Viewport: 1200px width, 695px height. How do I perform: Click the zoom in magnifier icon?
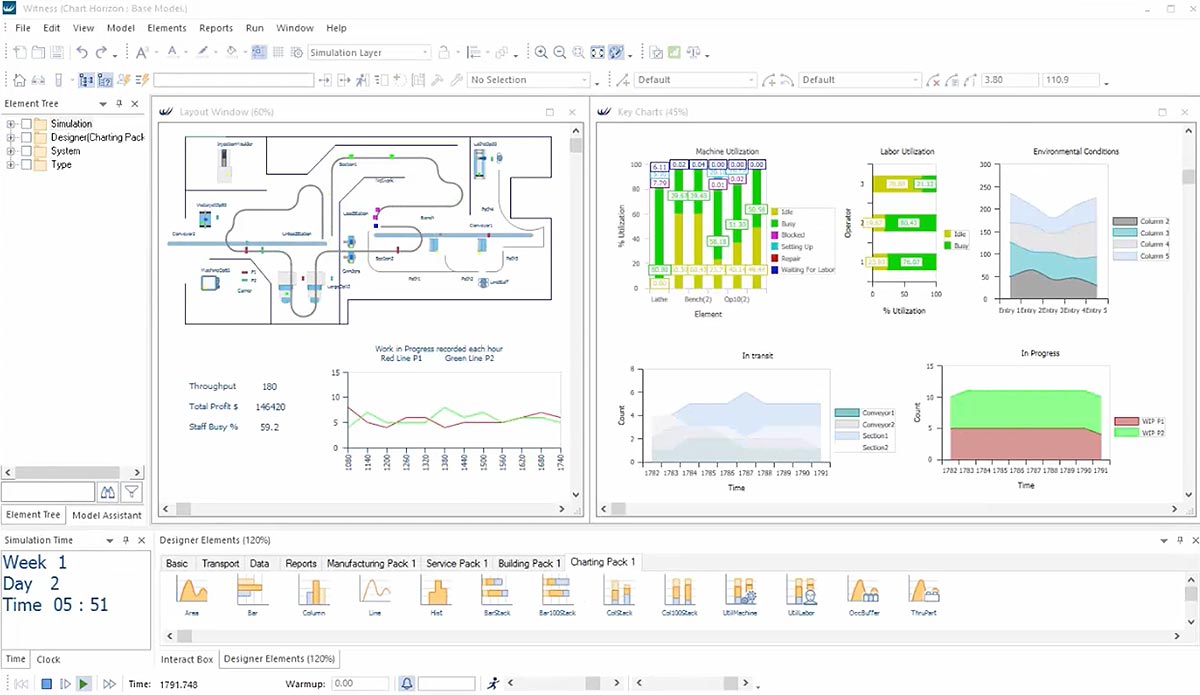(541, 53)
